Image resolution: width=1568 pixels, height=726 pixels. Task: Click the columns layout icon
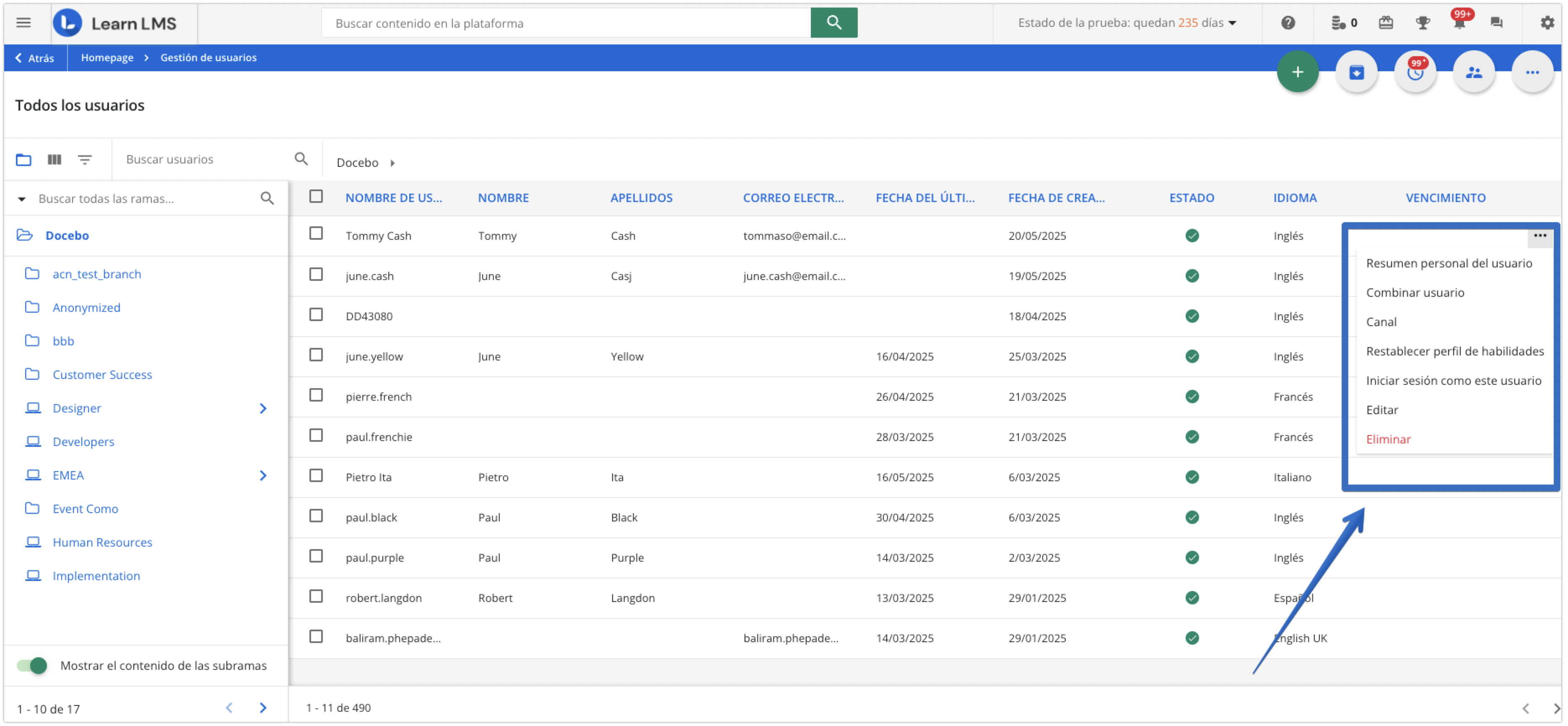55,159
